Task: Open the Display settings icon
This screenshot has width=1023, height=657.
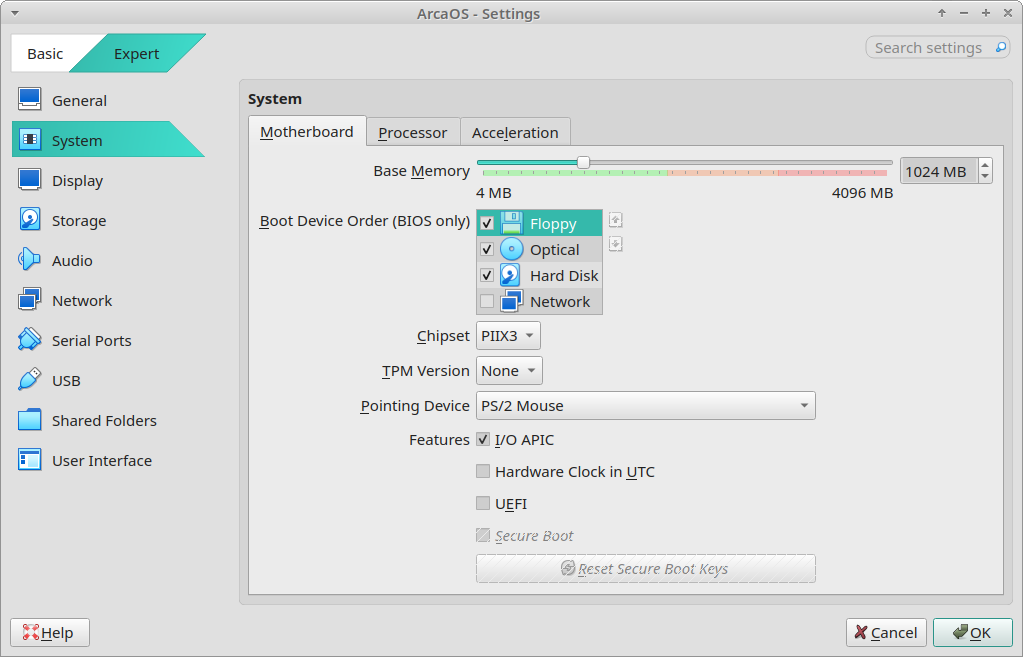Action: [x=29, y=180]
